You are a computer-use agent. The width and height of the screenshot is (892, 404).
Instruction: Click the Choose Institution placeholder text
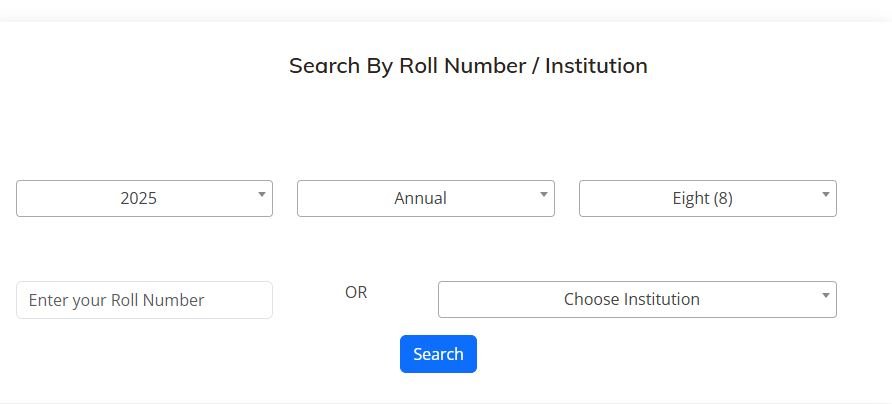631,299
